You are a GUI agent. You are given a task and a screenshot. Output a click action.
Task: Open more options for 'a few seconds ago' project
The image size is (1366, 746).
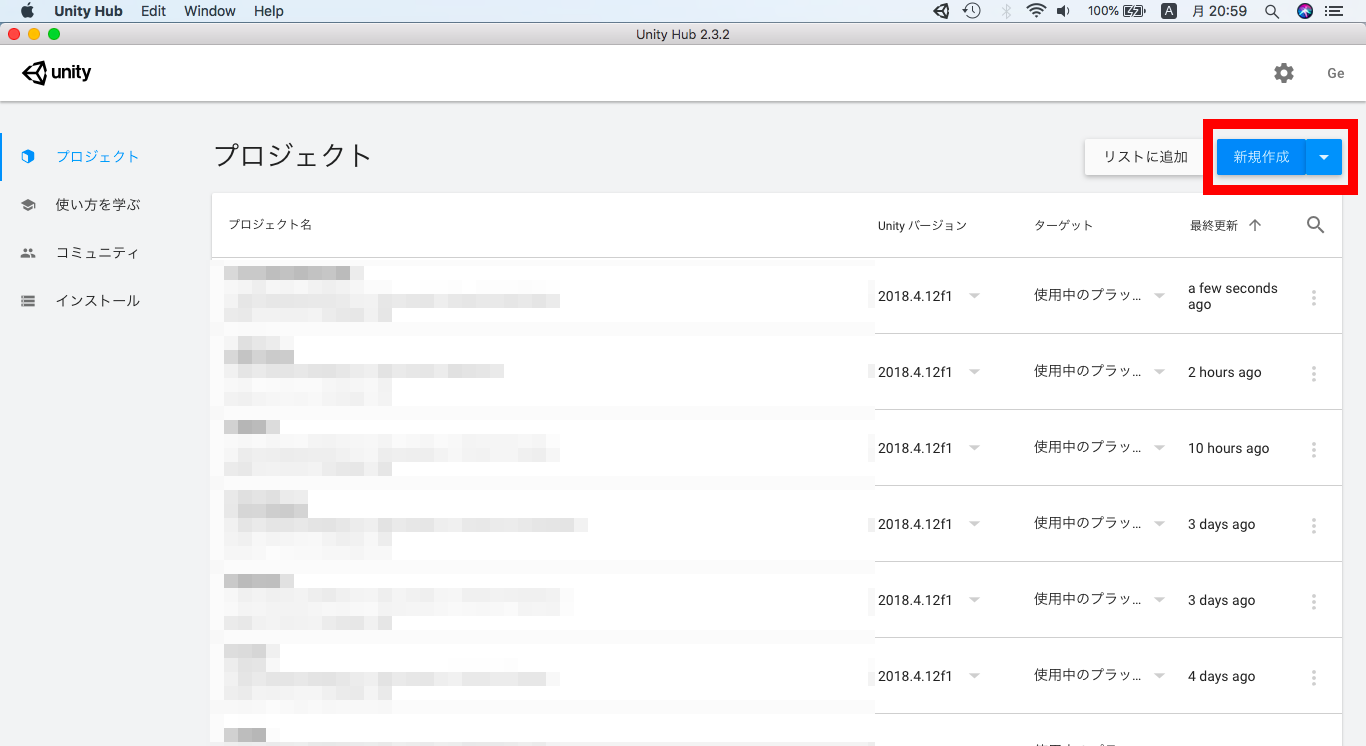pos(1314,297)
